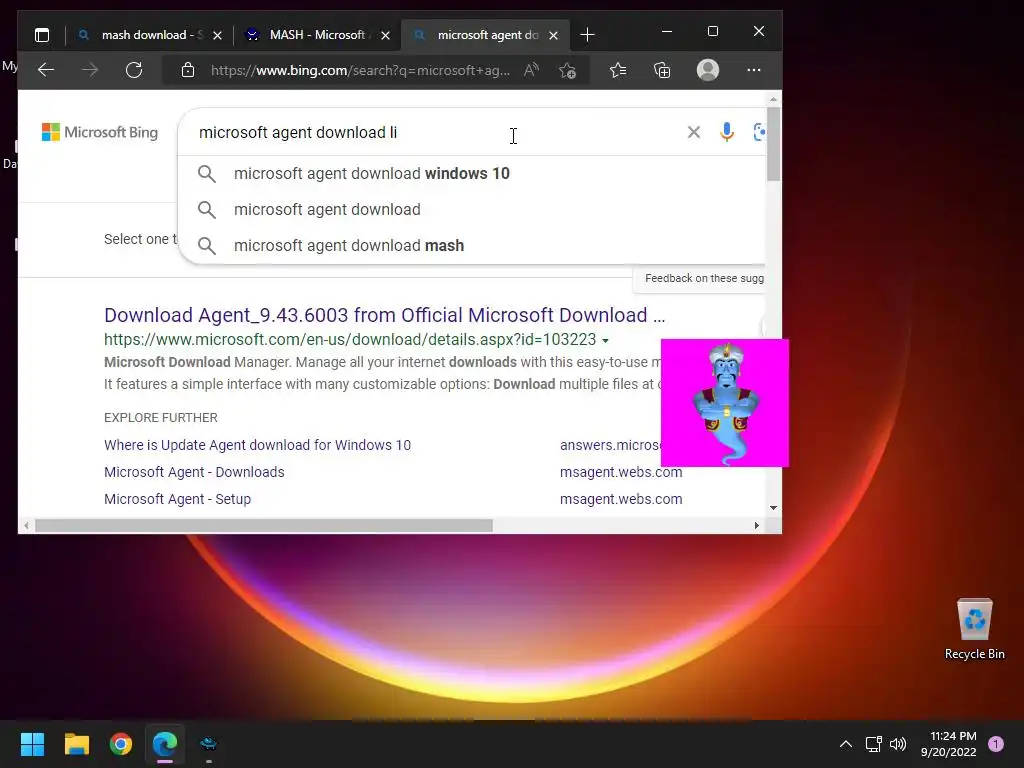Go forward in the Edge toolbar
This screenshot has width=1024, height=768.
click(x=90, y=70)
